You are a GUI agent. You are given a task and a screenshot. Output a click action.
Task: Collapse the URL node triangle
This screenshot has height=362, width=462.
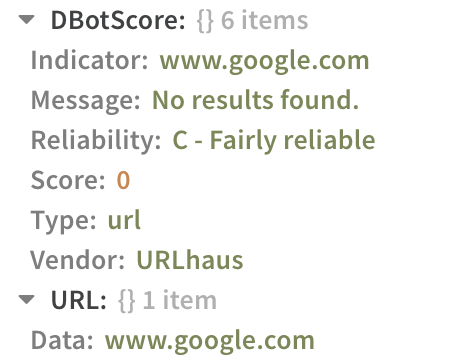(x=27, y=300)
